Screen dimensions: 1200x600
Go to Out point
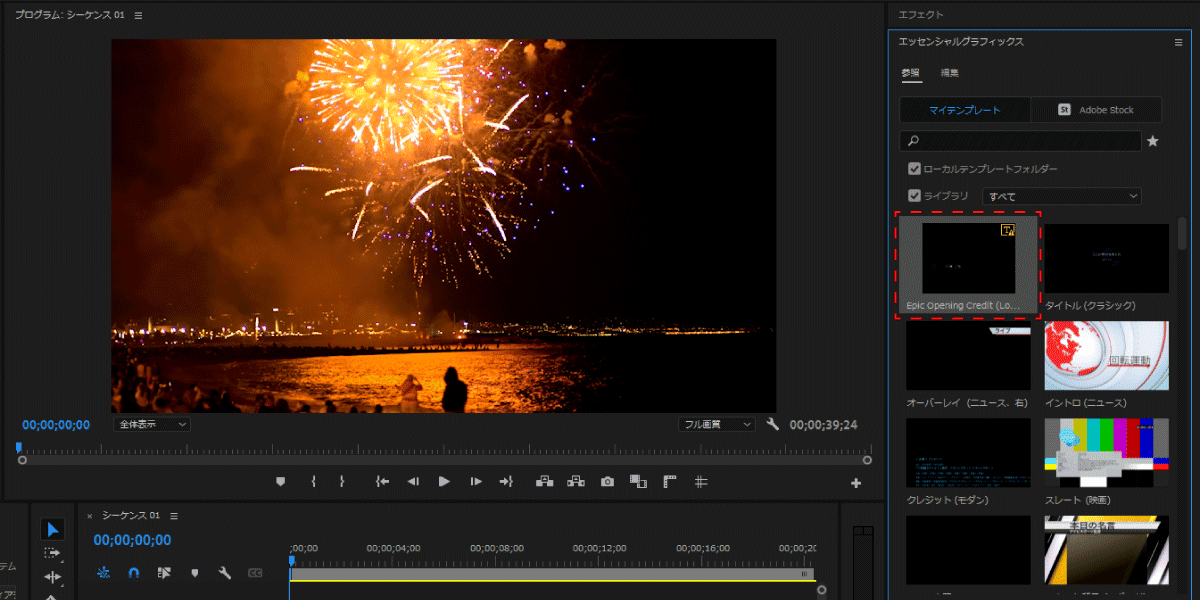point(506,481)
